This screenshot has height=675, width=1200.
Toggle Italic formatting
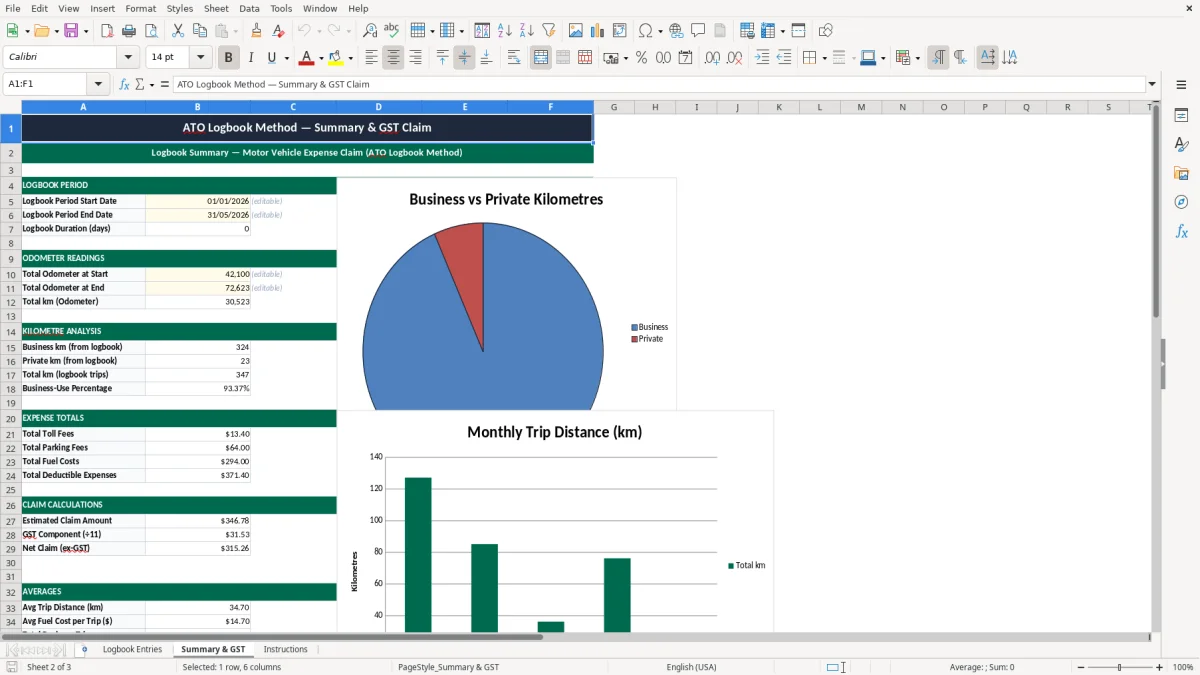click(251, 58)
